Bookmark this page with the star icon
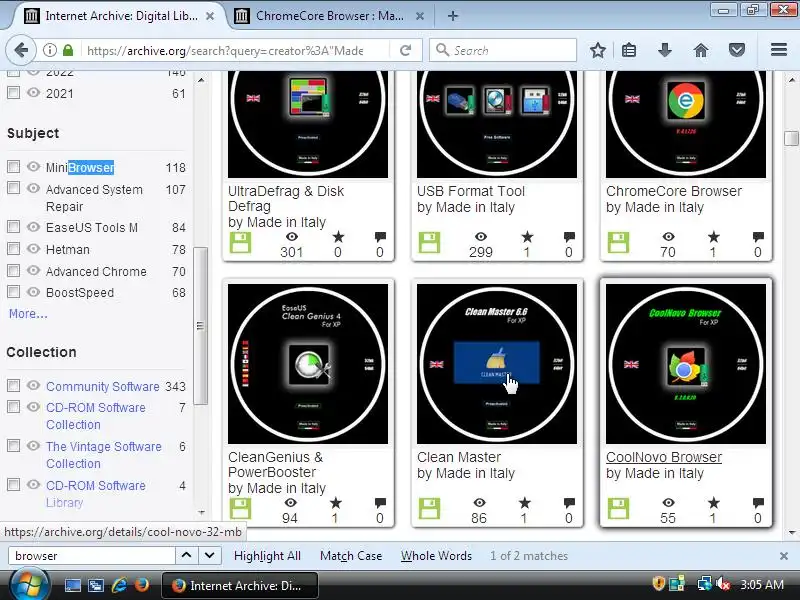Screen dimensions: 800x600 pos(597,51)
